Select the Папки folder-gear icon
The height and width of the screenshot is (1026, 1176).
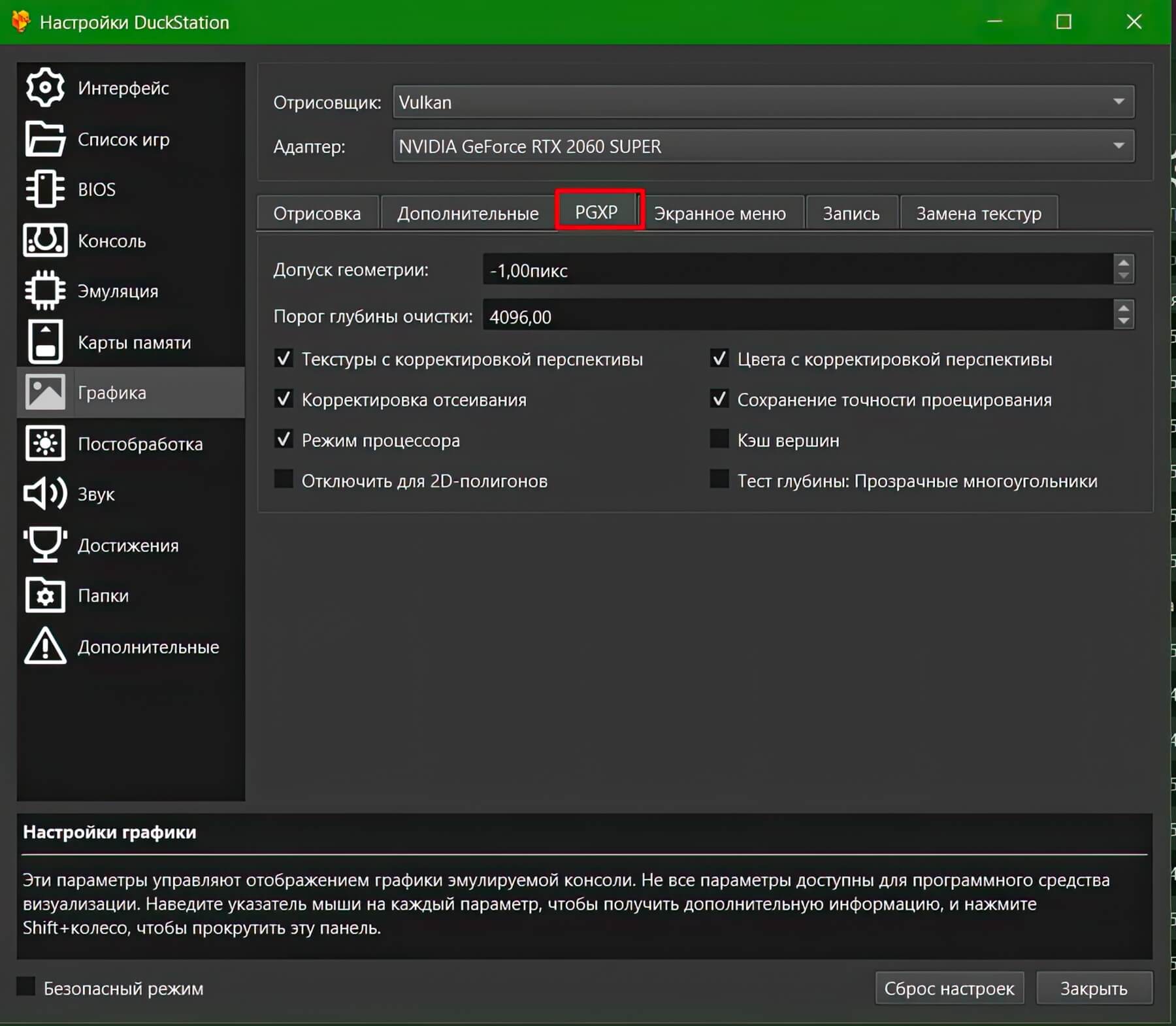[45, 595]
